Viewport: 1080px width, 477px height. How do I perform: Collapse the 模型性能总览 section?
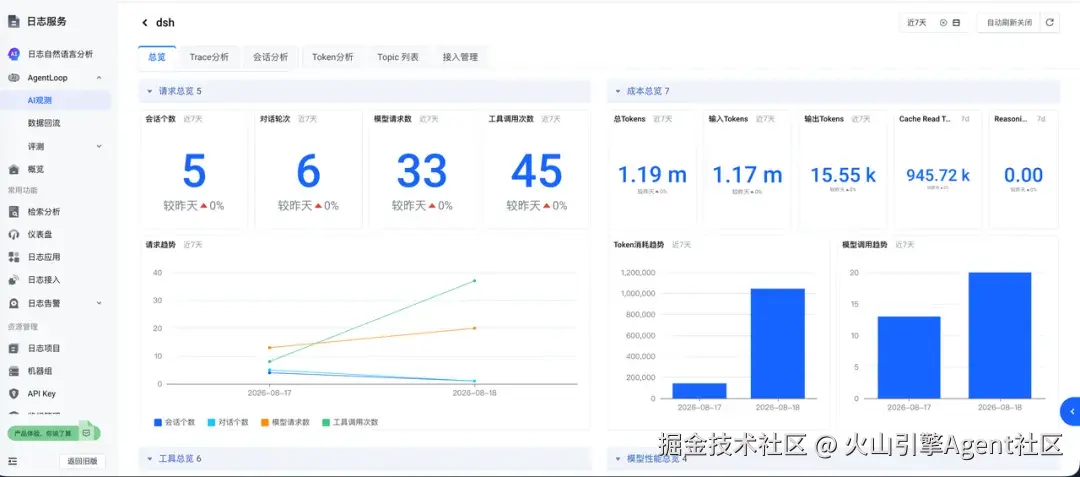[617, 458]
